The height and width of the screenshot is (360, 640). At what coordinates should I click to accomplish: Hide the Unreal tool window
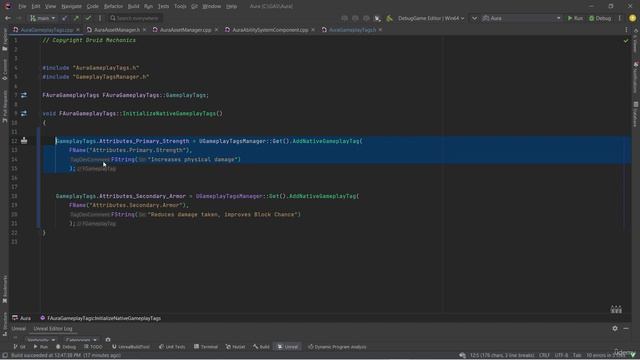(x=626, y=328)
